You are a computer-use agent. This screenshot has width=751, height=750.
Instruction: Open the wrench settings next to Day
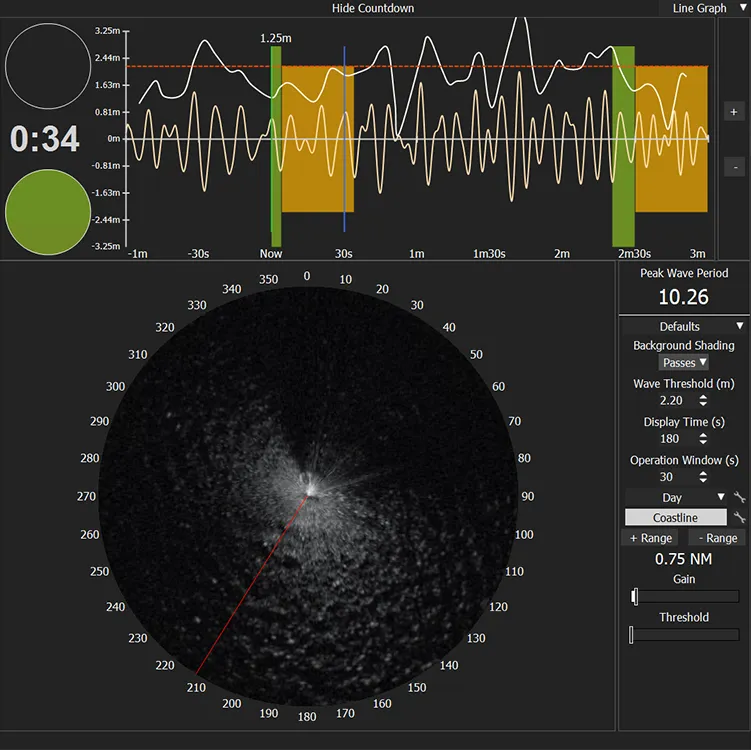click(x=739, y=497)
